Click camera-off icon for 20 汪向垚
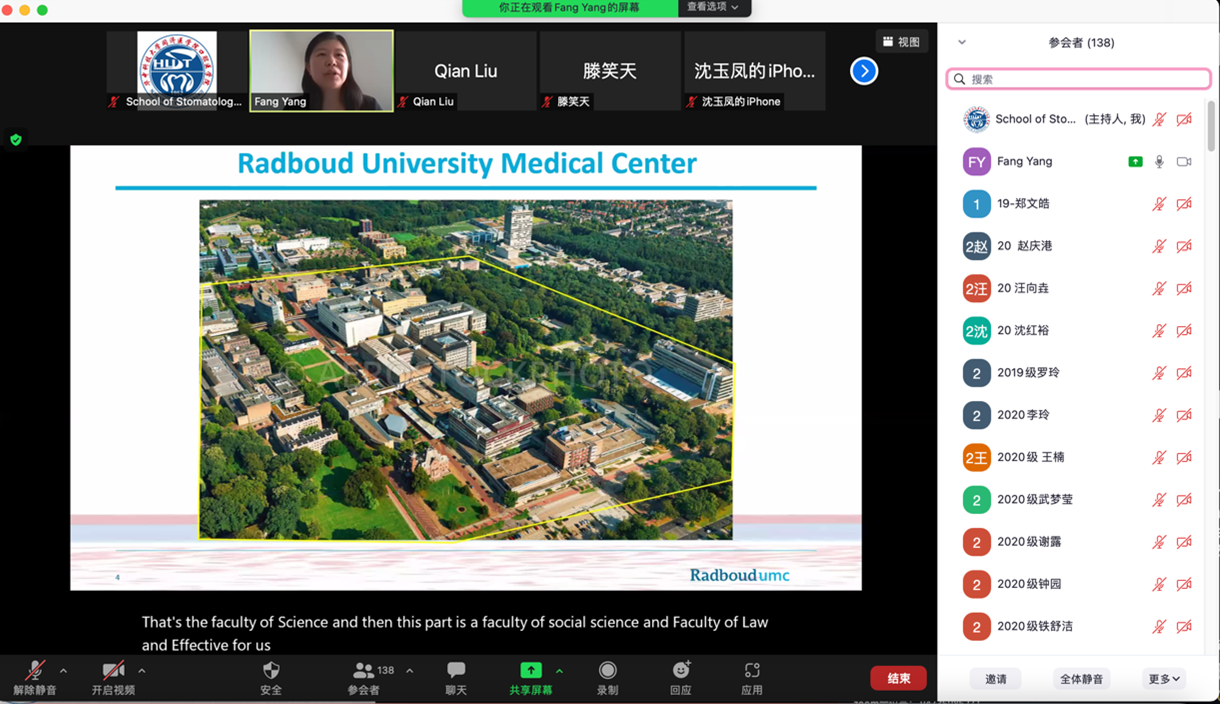 coord(1184,288)
